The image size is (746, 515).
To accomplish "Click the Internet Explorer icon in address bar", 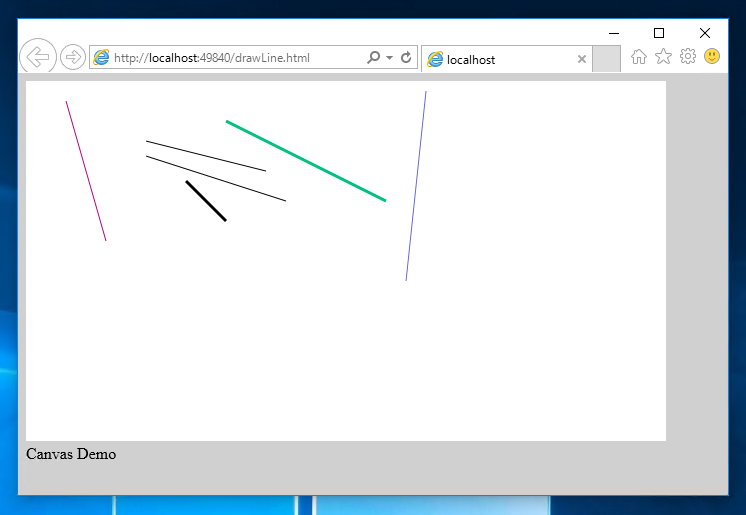I will coord(101,58).
